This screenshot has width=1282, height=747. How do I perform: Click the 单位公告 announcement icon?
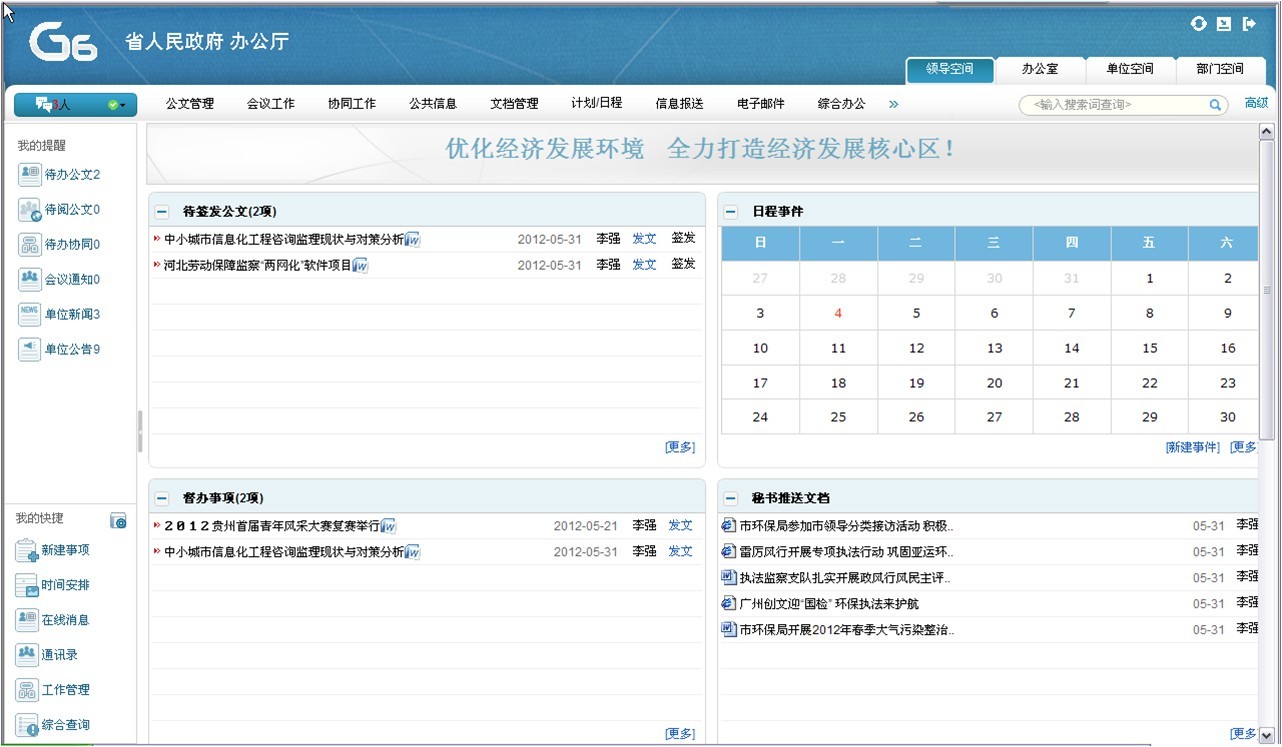pyautogui.click(x=29, y=349)
